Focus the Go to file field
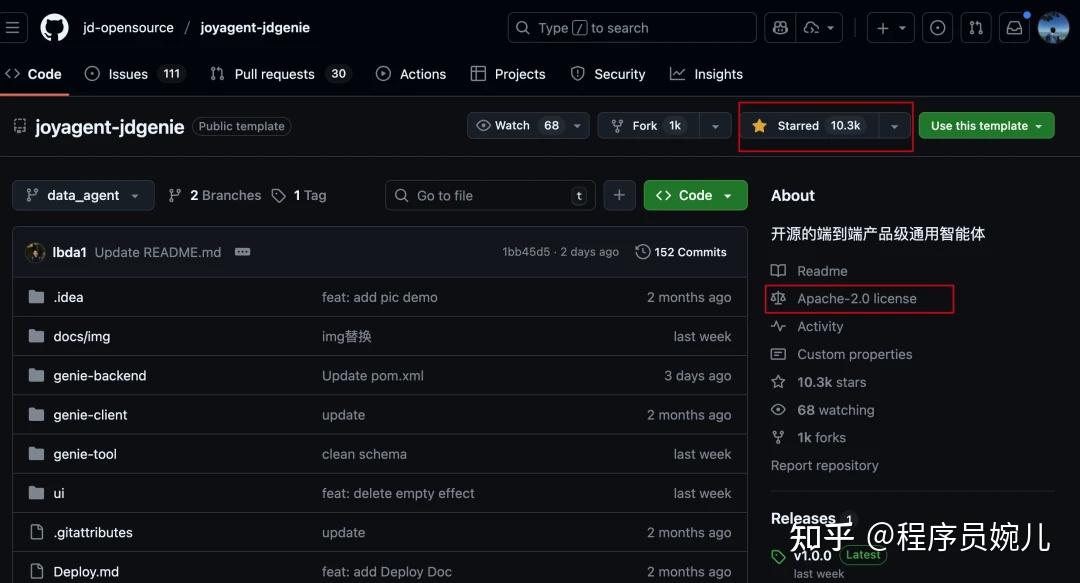Screen dimensions: 1080x583 490,196
